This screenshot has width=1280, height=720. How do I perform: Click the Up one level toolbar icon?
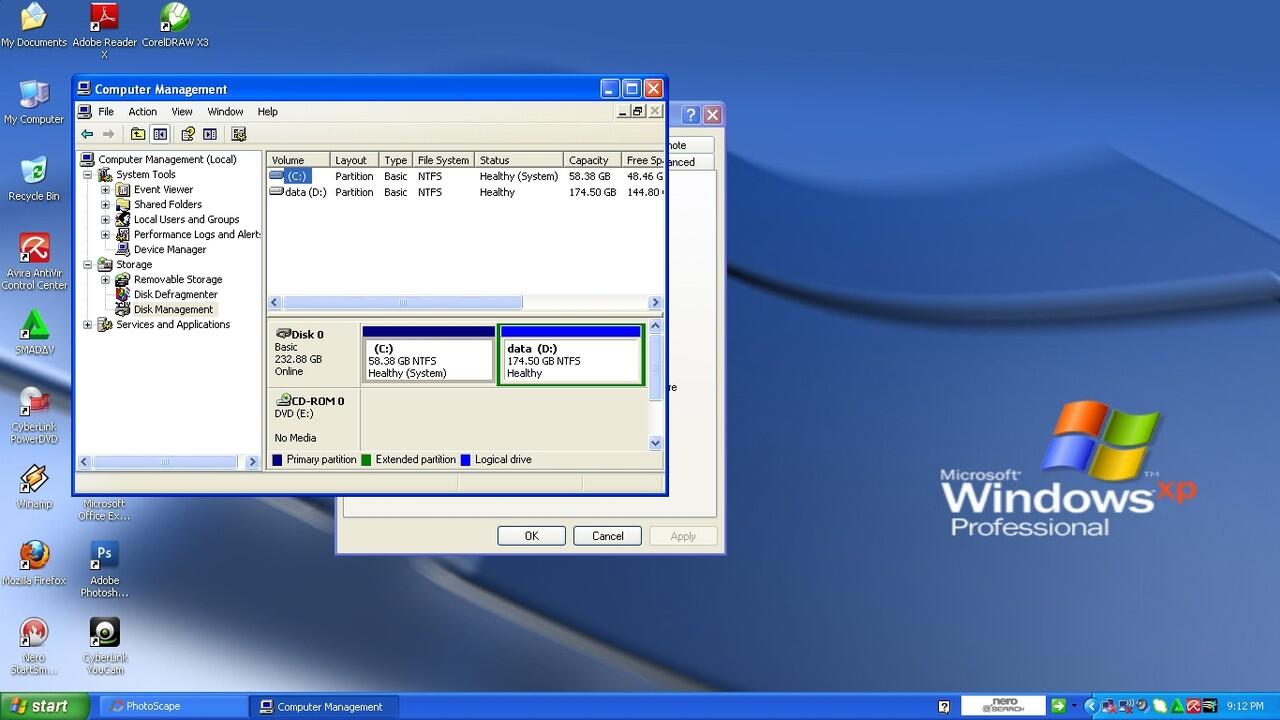[x=138, y=134]
